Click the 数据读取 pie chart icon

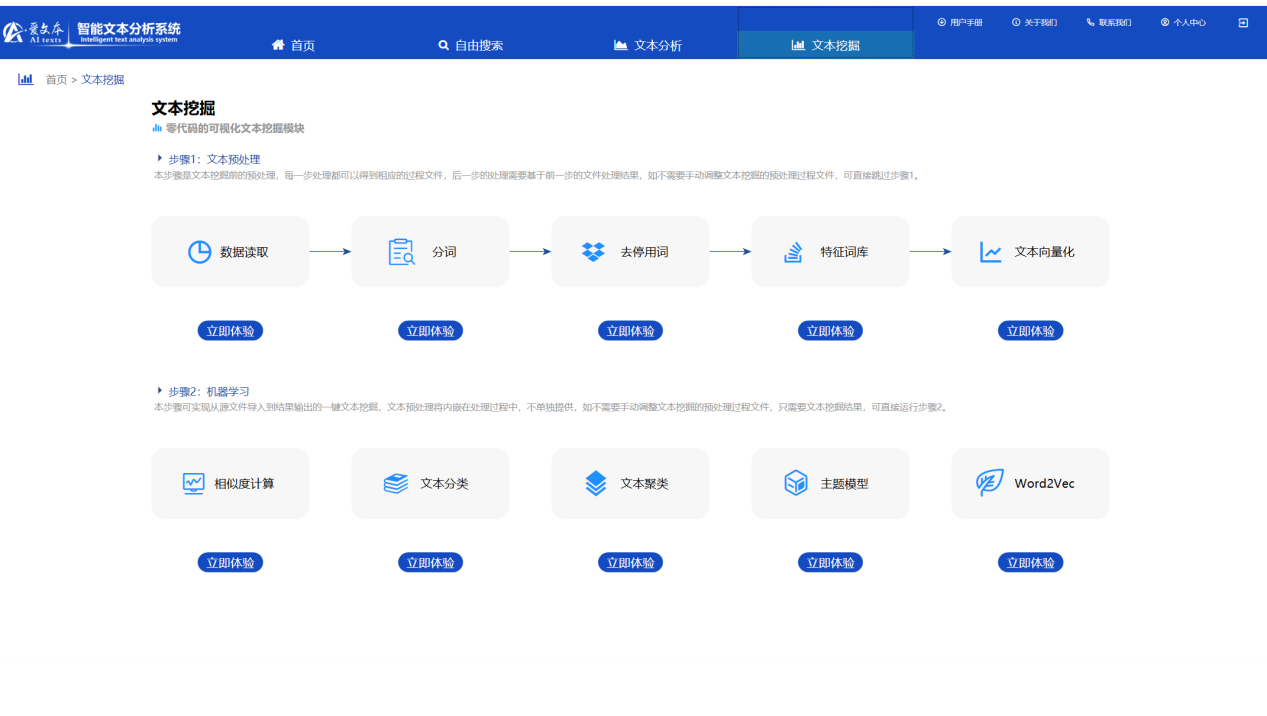tap(200, 252)
